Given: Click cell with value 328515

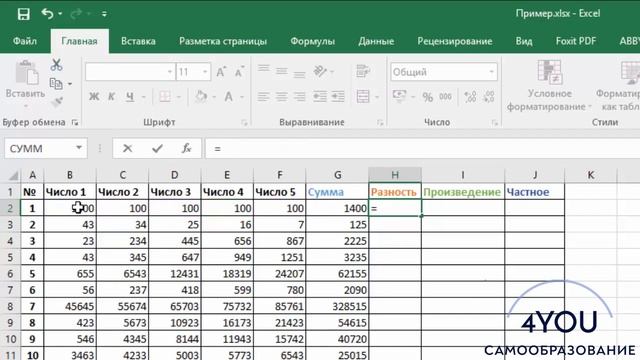Looking at the screenshot, I should coord(337,306).
